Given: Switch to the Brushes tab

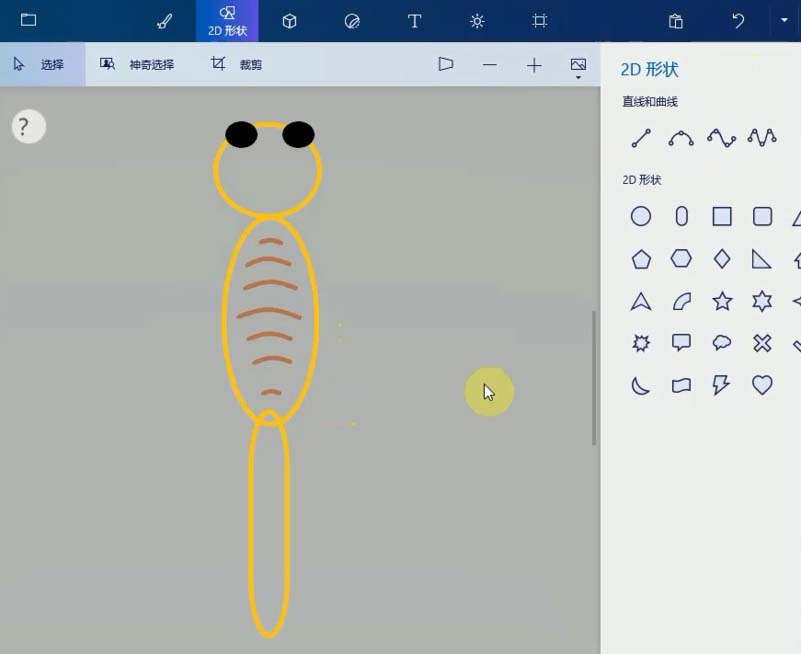Looking at the screenshot, I should [164, 21].
